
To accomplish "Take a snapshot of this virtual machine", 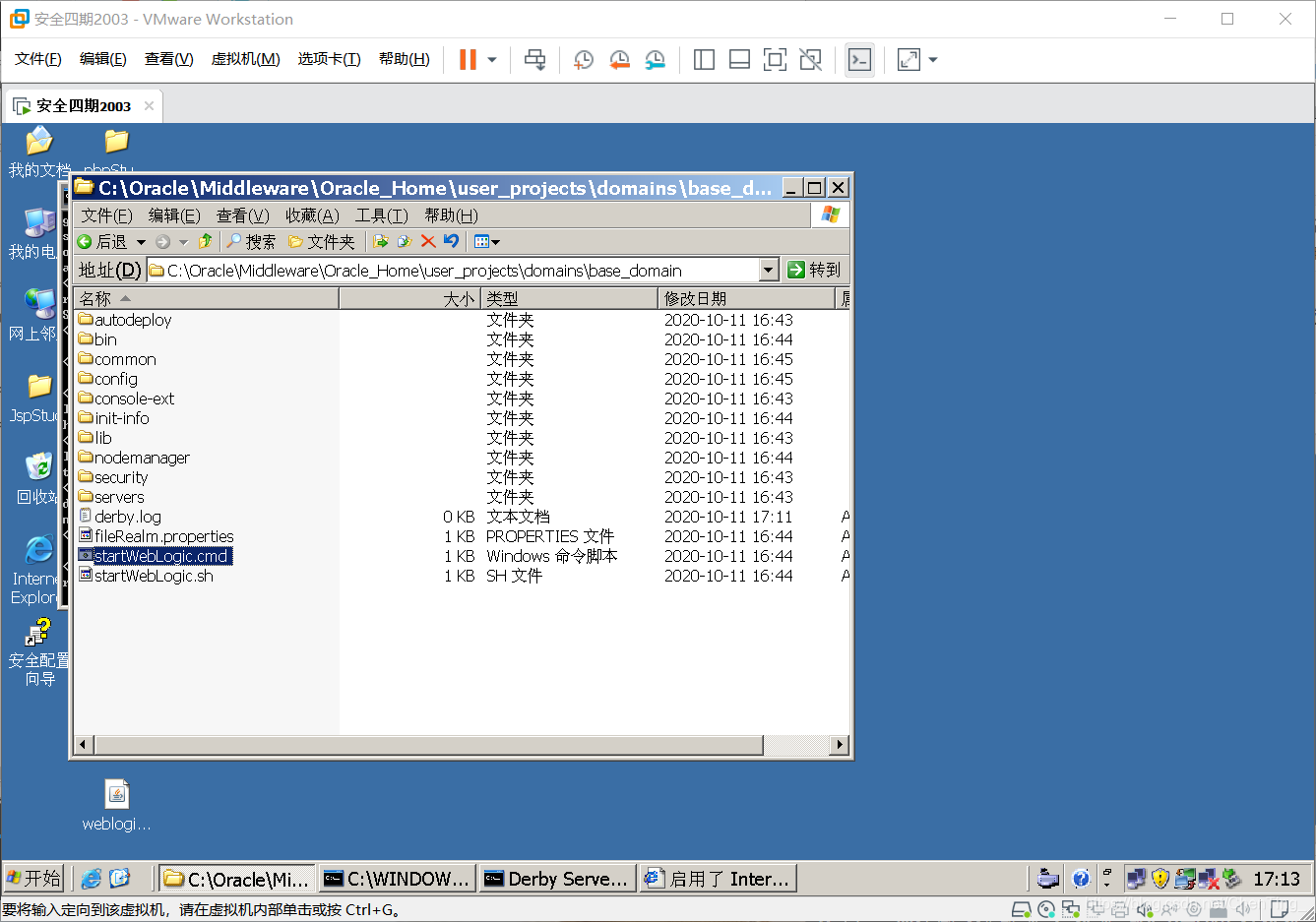I will pos(583,60).
